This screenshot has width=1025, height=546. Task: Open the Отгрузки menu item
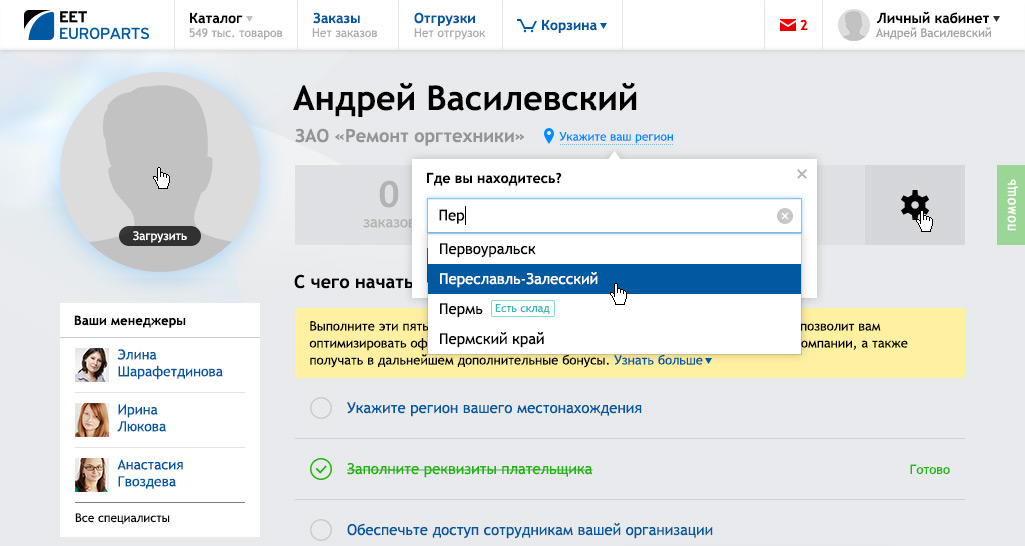(444, 19)
